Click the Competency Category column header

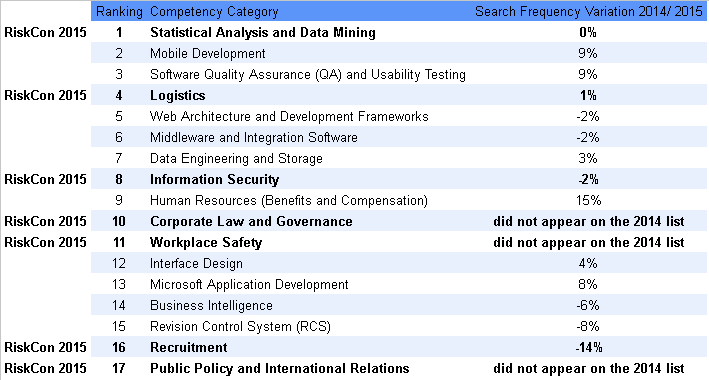tap(214, 11)
